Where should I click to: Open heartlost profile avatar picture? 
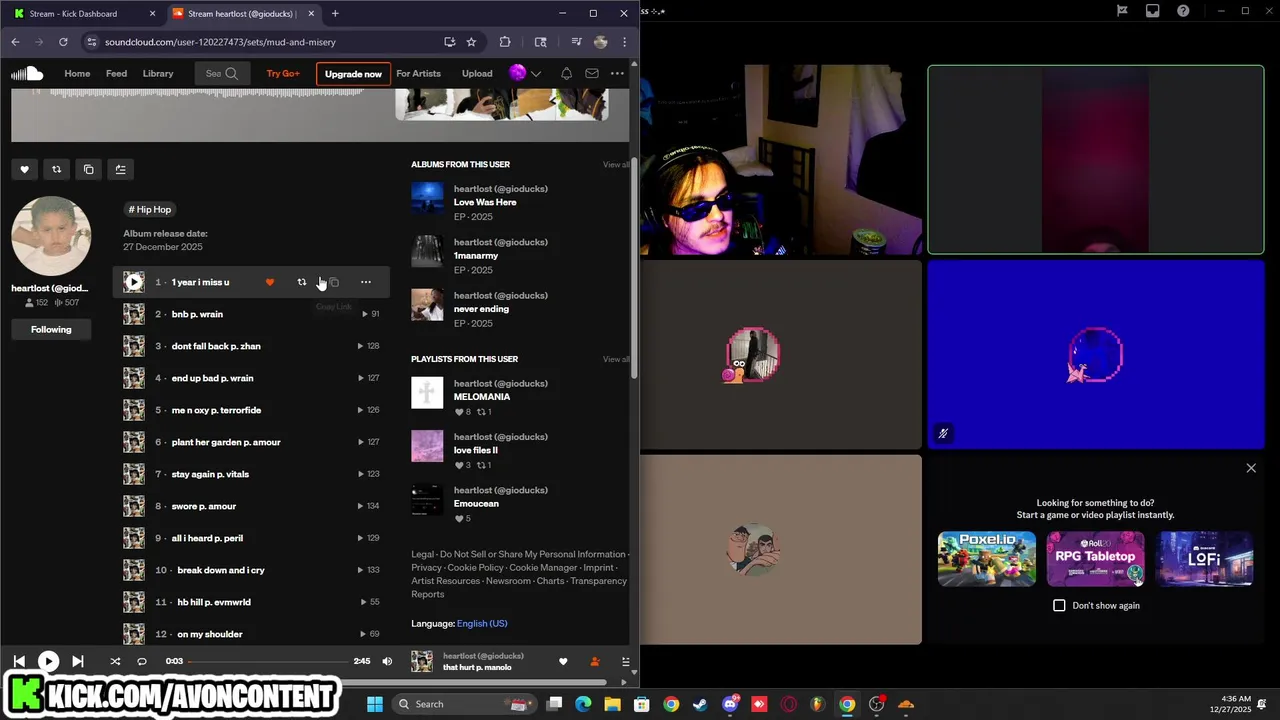pos(51,236)
